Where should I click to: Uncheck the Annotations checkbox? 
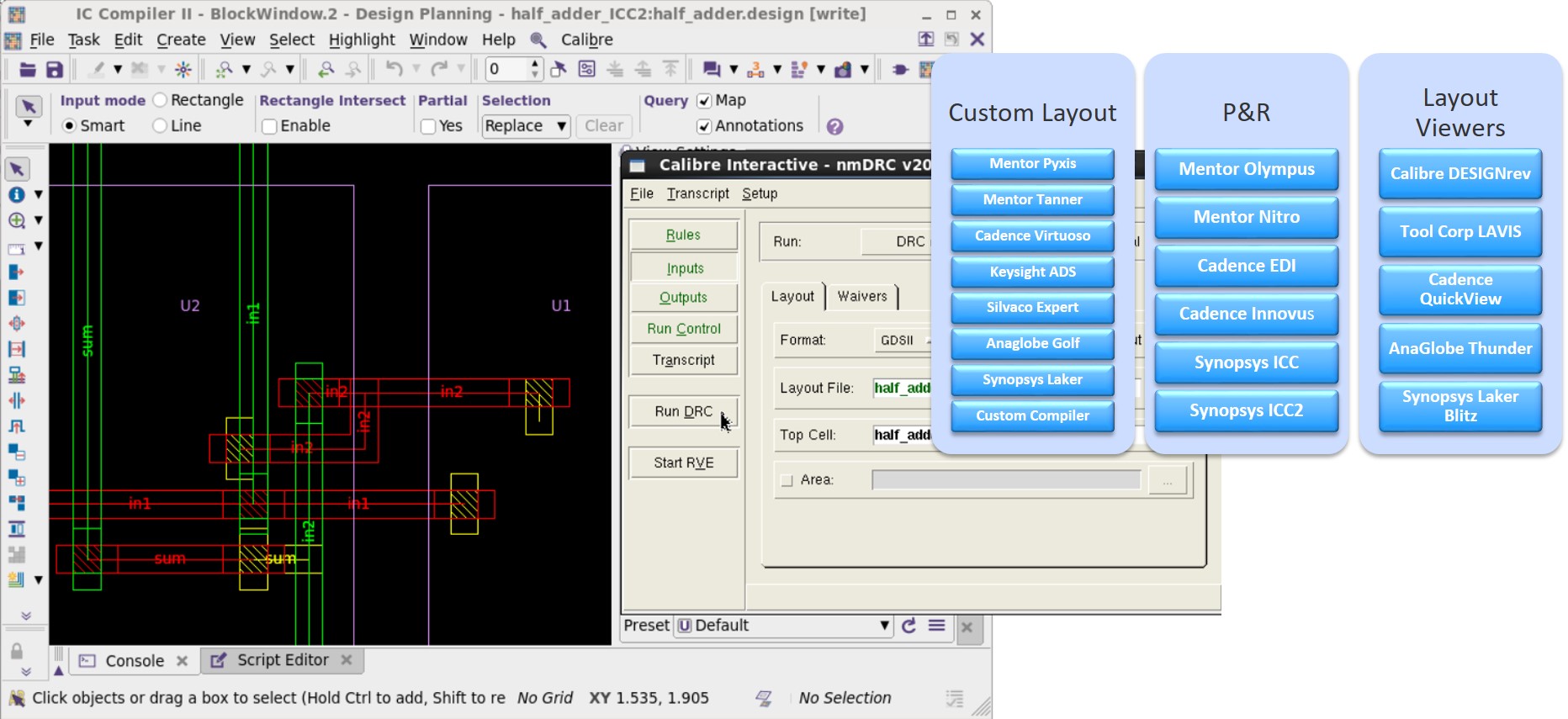pos(704,126)
